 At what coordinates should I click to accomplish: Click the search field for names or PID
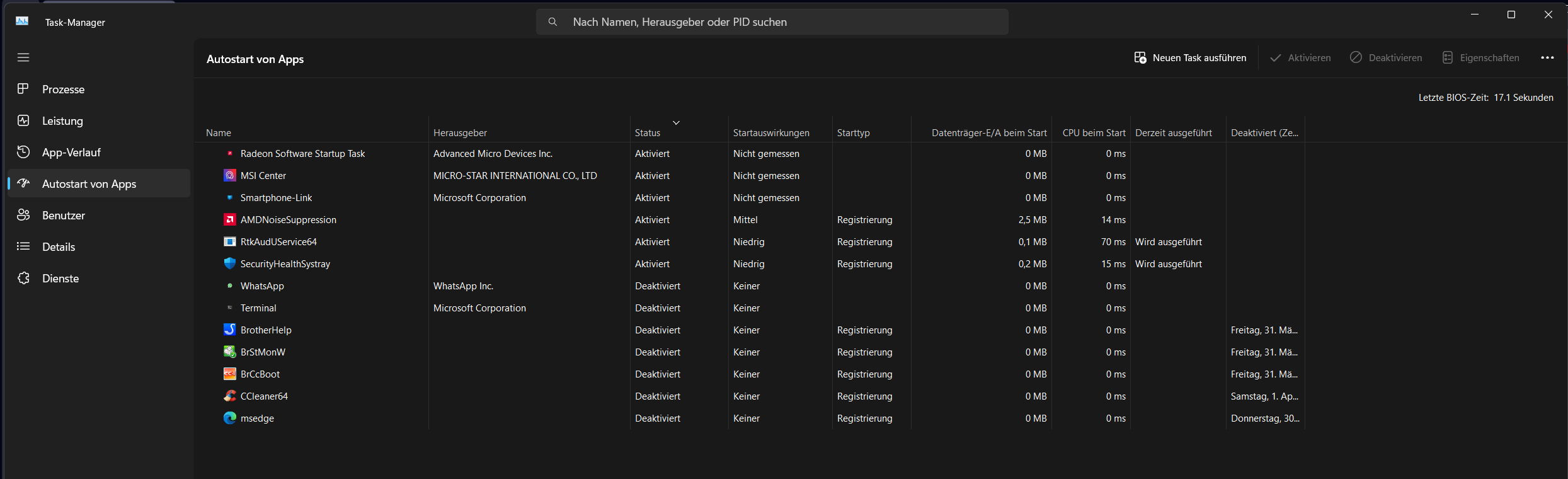(x=772, y=22)
